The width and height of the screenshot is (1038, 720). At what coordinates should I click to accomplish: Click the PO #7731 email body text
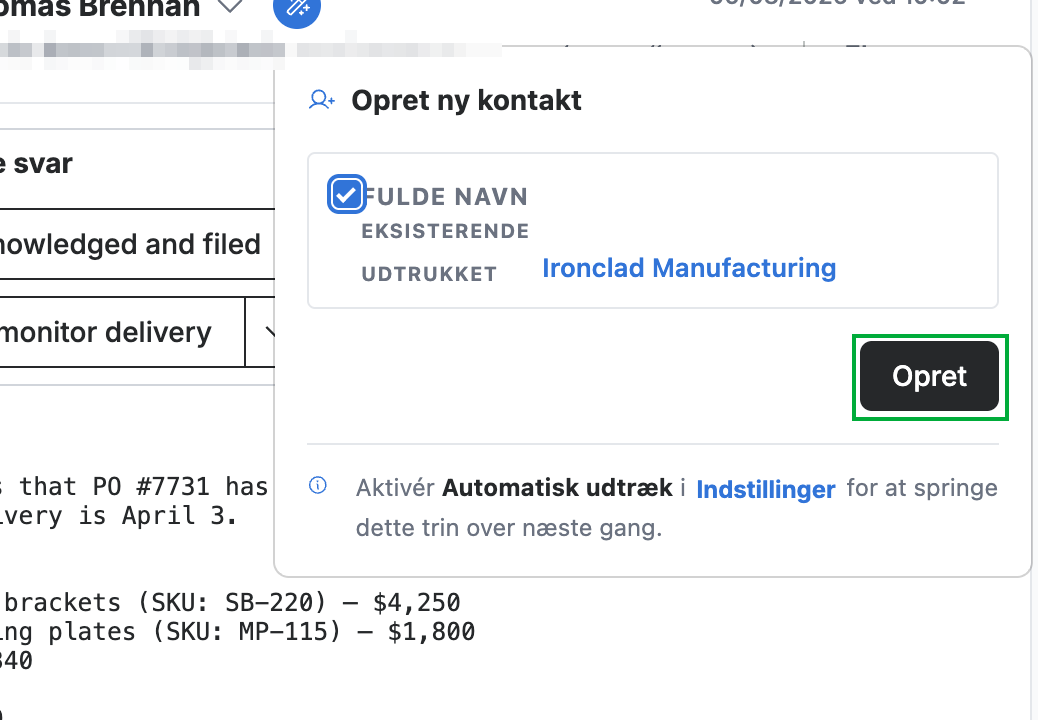[x=133, y=501]
